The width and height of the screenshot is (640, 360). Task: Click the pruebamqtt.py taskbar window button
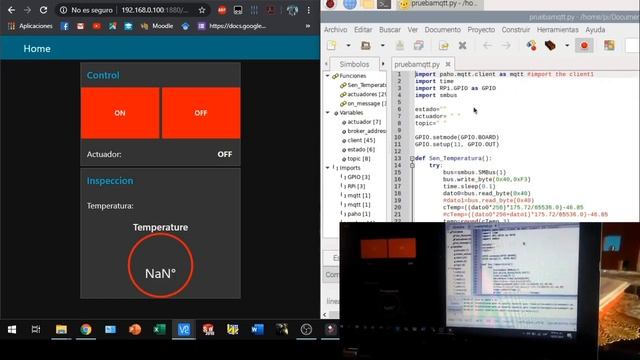tap(439, 4)
